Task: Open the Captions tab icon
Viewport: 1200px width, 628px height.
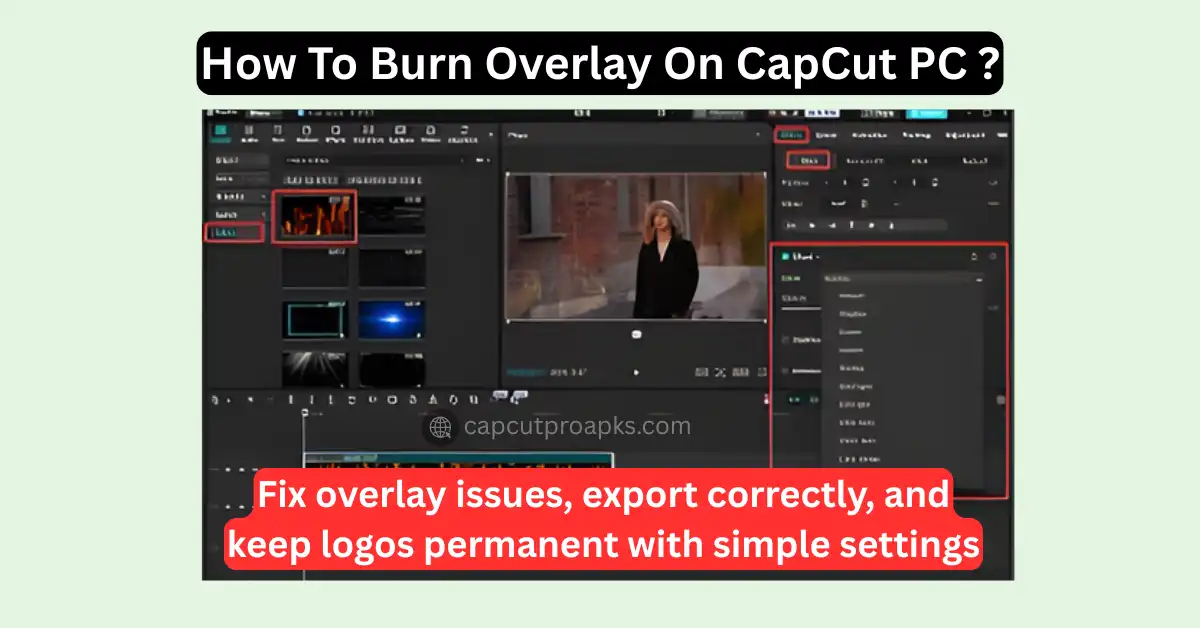Action: point(401,133)
